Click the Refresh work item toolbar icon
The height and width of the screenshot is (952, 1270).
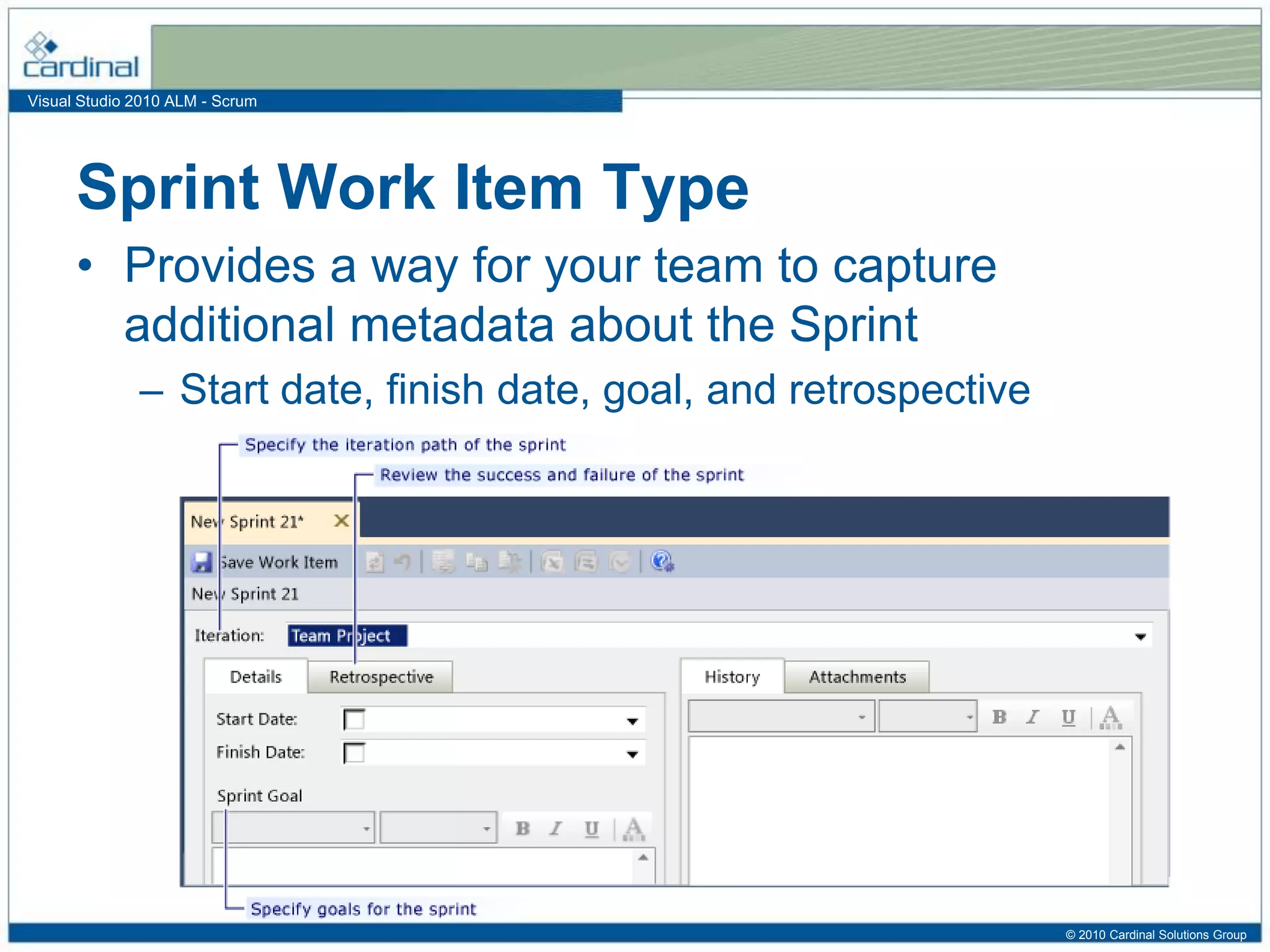coord(375,562)
